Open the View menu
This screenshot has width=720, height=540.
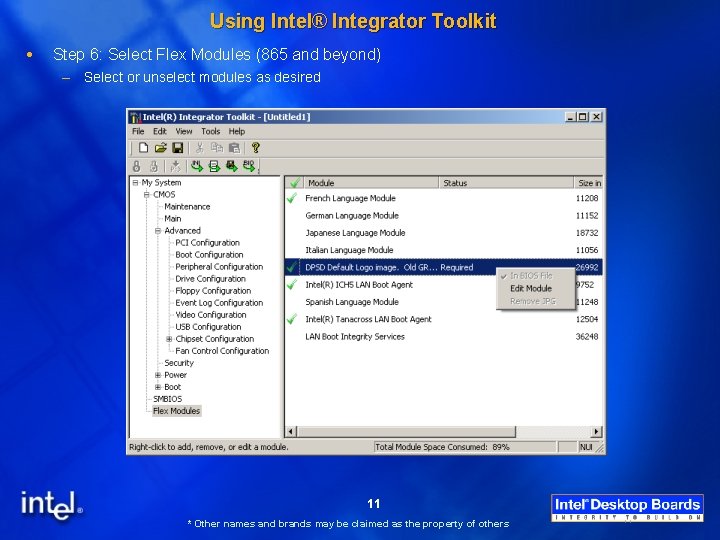184,131
